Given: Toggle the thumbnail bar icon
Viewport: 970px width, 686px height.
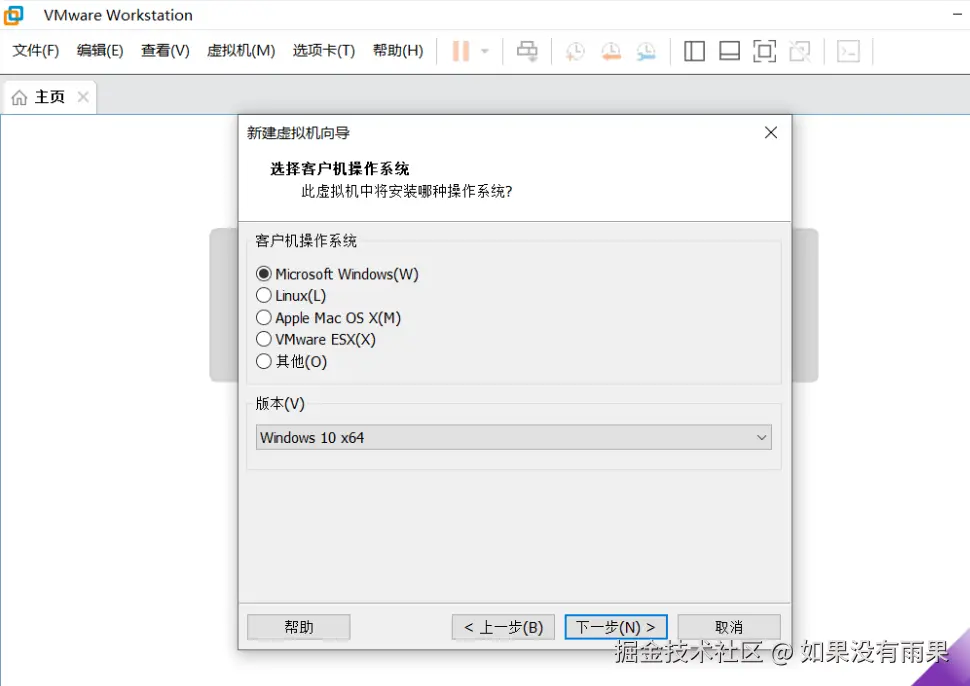Looking at the screenshot, I should 729,51.
